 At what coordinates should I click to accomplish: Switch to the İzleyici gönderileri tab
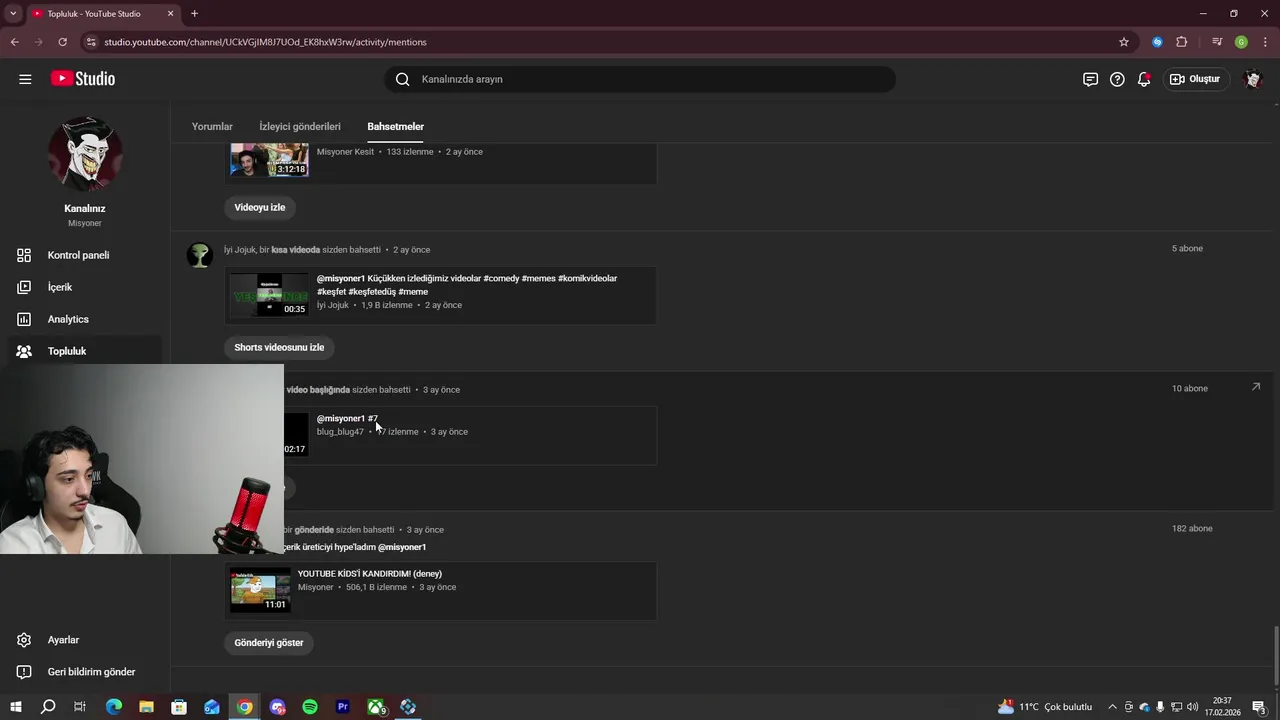pyautogui.click(x=300, y=127)
